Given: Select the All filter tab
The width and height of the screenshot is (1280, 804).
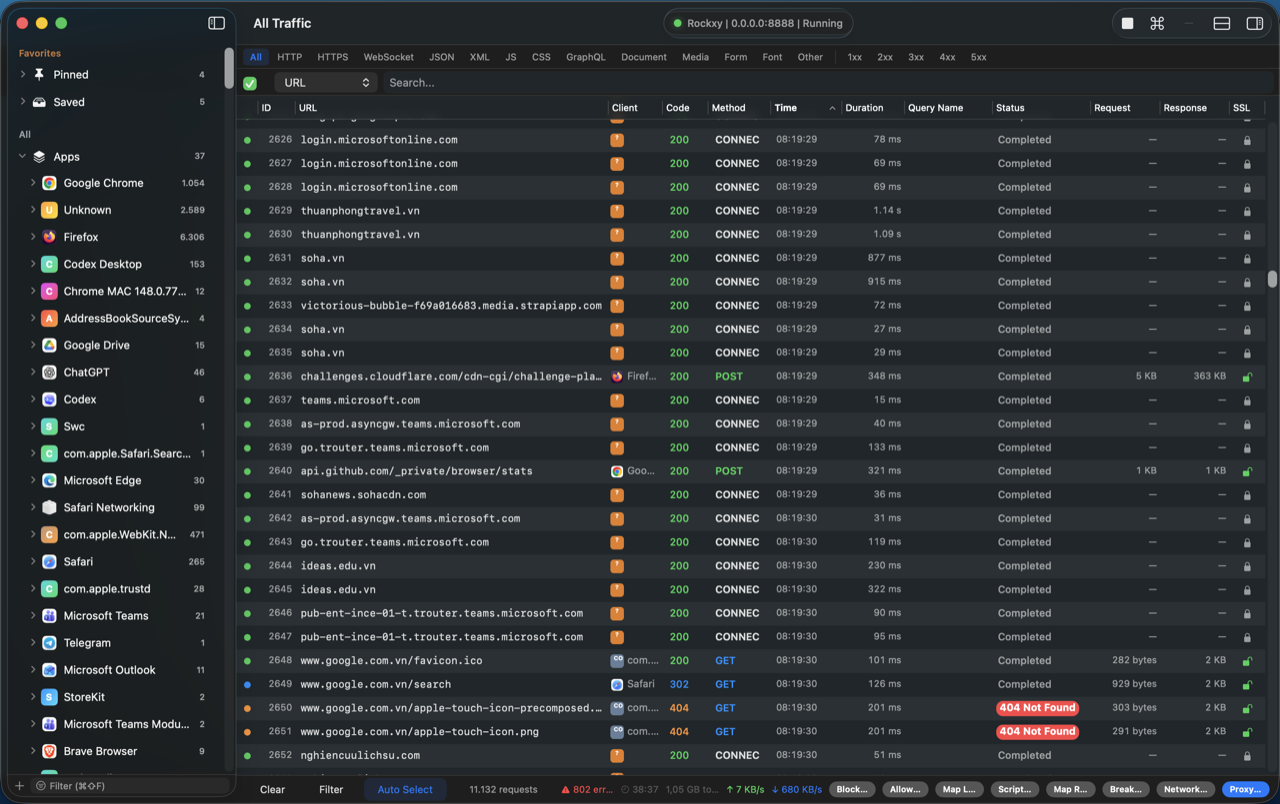Looking at the screenshot, I should (x=256, y=57).
